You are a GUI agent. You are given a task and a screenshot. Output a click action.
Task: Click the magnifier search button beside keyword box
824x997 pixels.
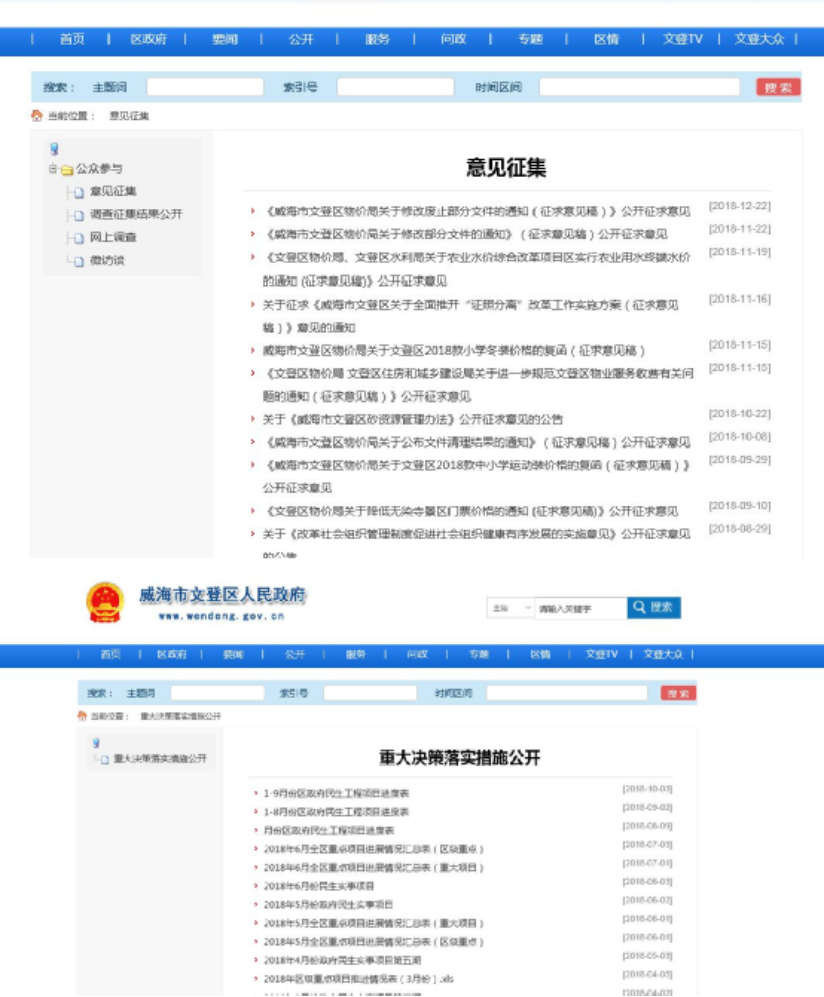pos(654,607)
